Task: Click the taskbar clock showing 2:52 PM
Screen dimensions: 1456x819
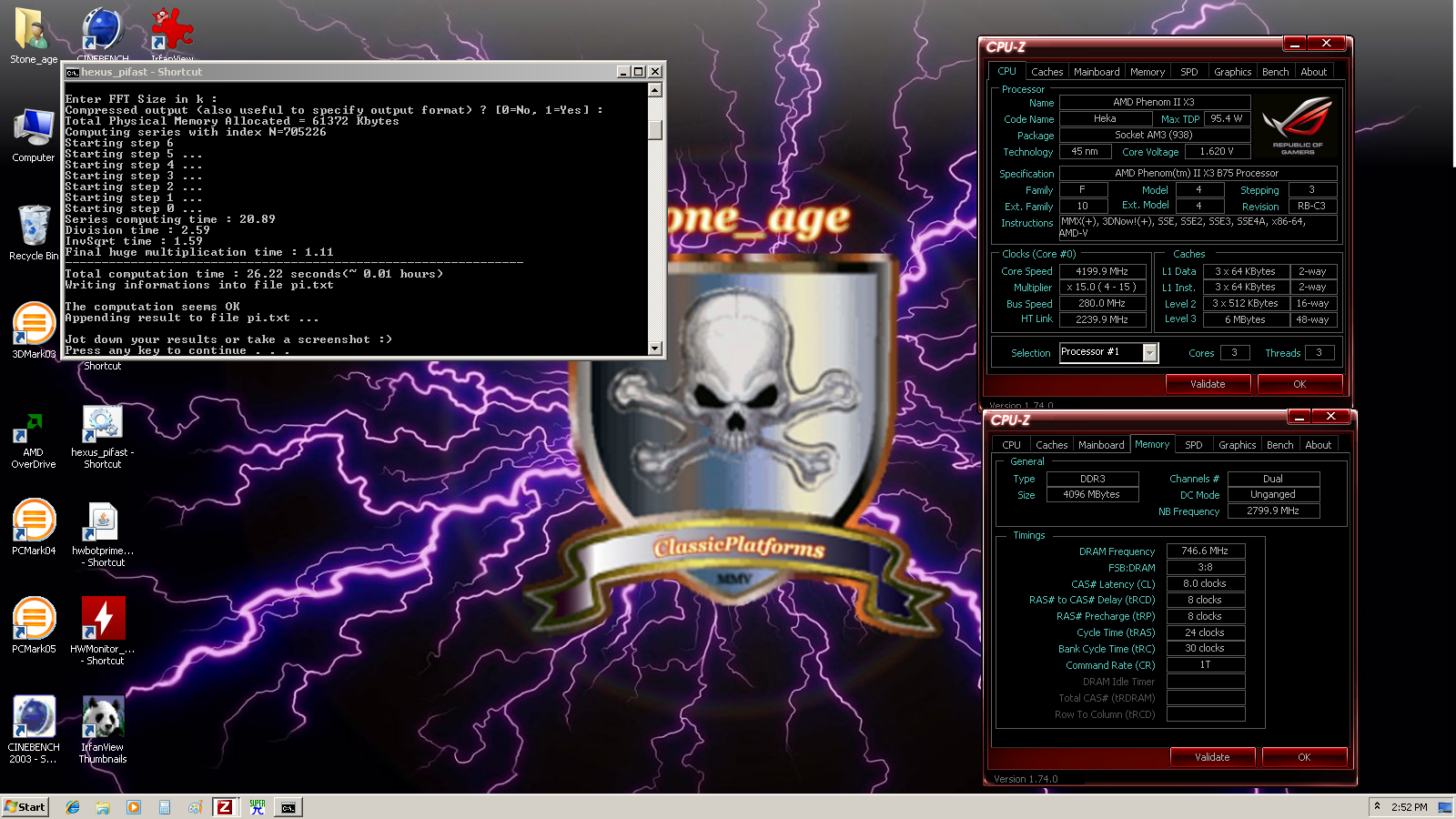Action: coord(1409,807)
